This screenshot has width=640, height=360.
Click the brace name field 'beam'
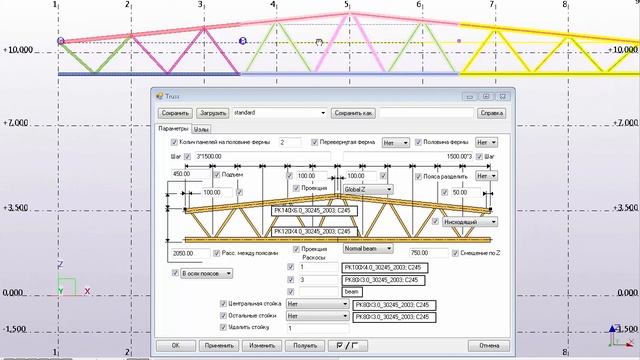tap(352, 292)
